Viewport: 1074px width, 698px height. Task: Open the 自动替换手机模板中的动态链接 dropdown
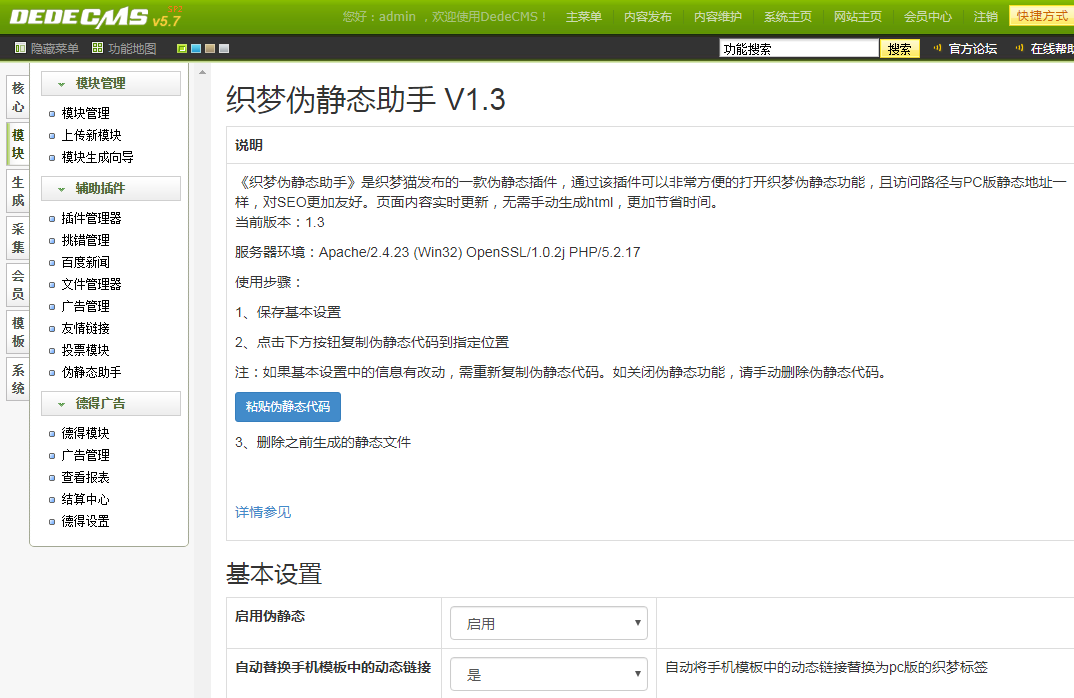tap(549, 674)
